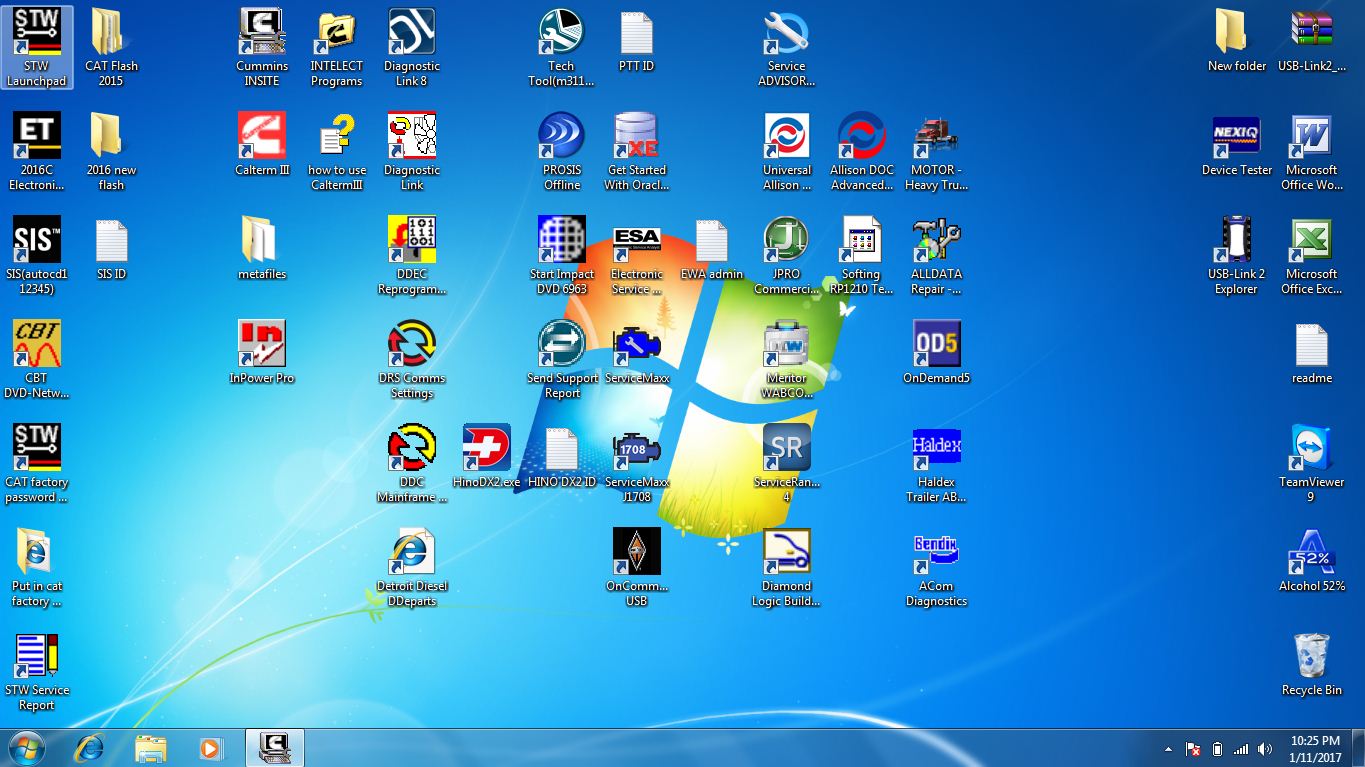Open Put in cat factory web file

[x=37, y=567]
